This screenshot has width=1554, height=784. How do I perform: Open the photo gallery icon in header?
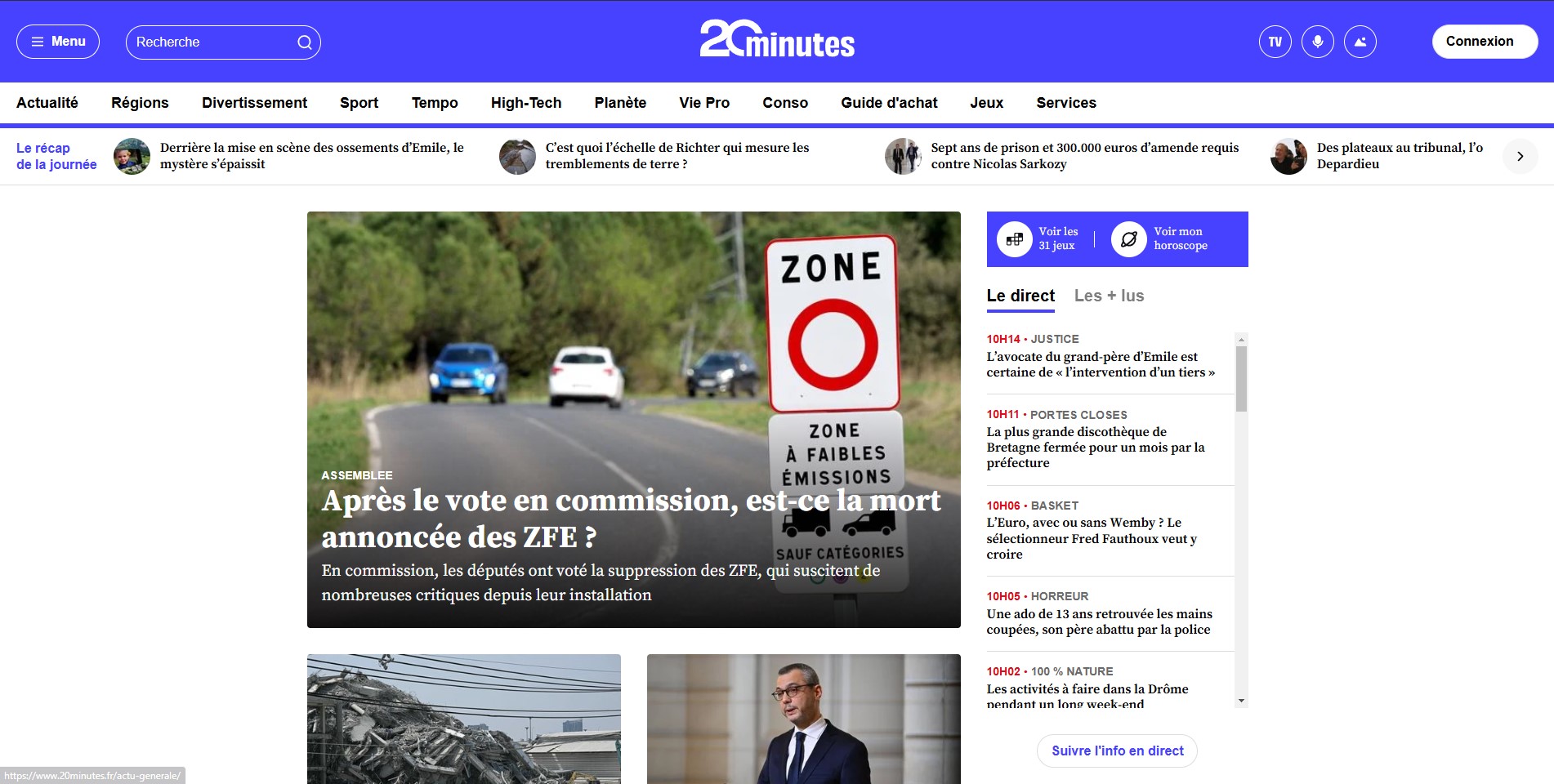tap(1360, 42)
